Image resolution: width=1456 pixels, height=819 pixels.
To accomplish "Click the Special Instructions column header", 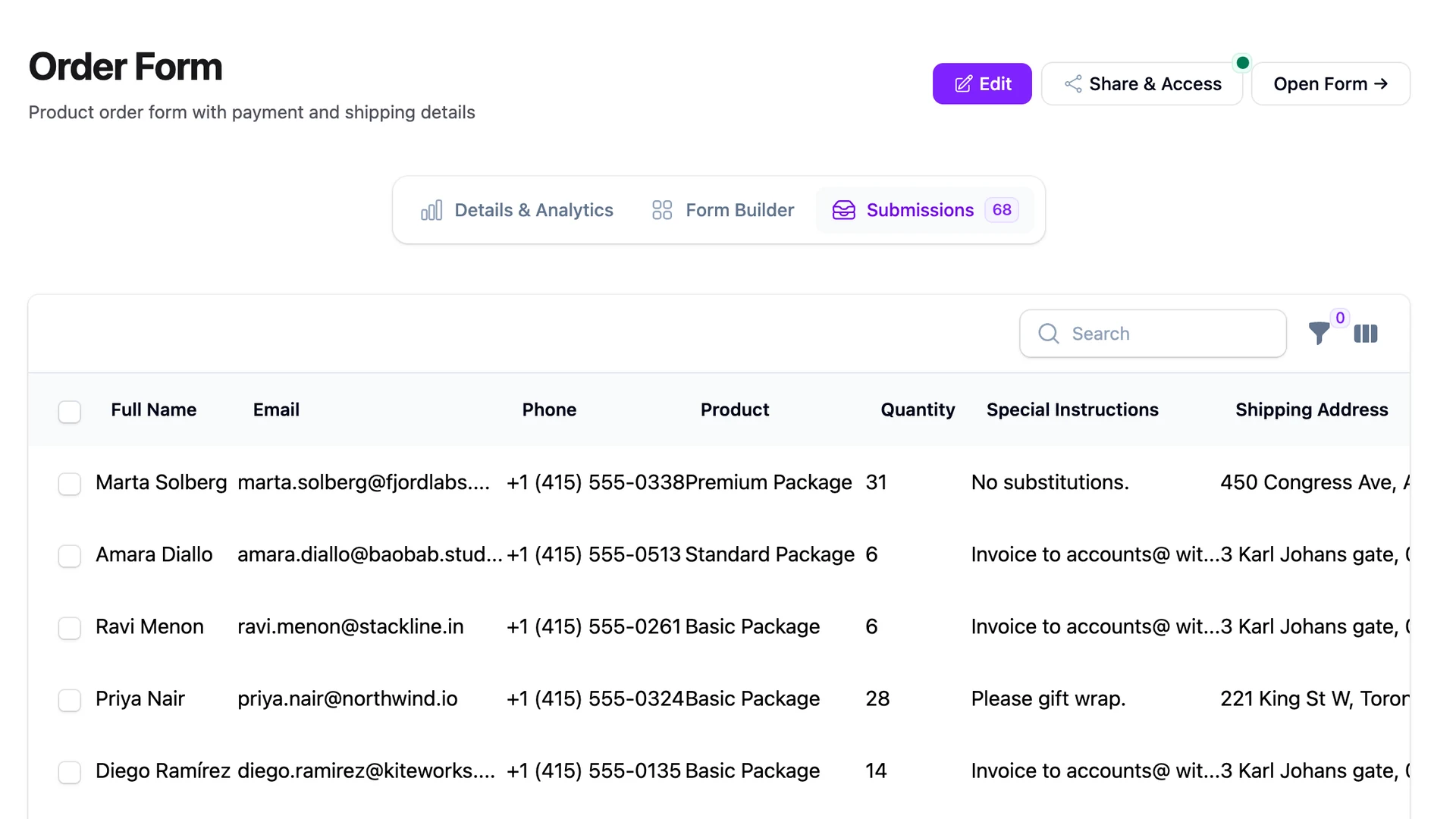I will [x=1072, y=409].
